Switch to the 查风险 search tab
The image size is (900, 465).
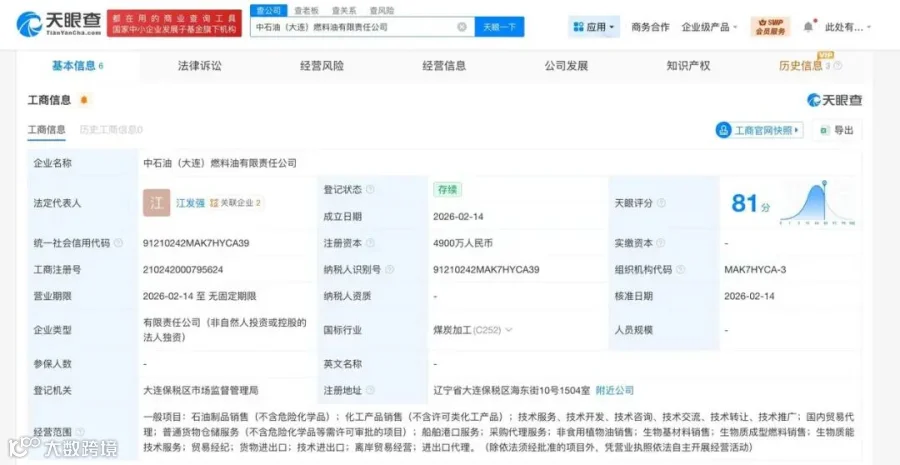pyautogui.click(x=382, y=10)
